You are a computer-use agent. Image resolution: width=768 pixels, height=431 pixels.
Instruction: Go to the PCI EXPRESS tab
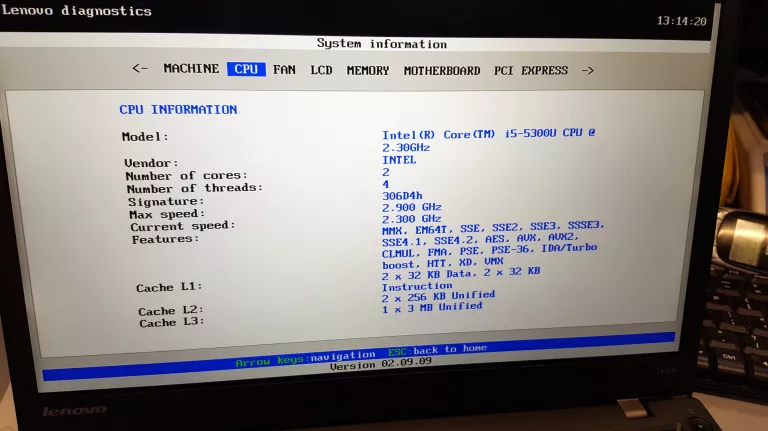coord(531,71)
